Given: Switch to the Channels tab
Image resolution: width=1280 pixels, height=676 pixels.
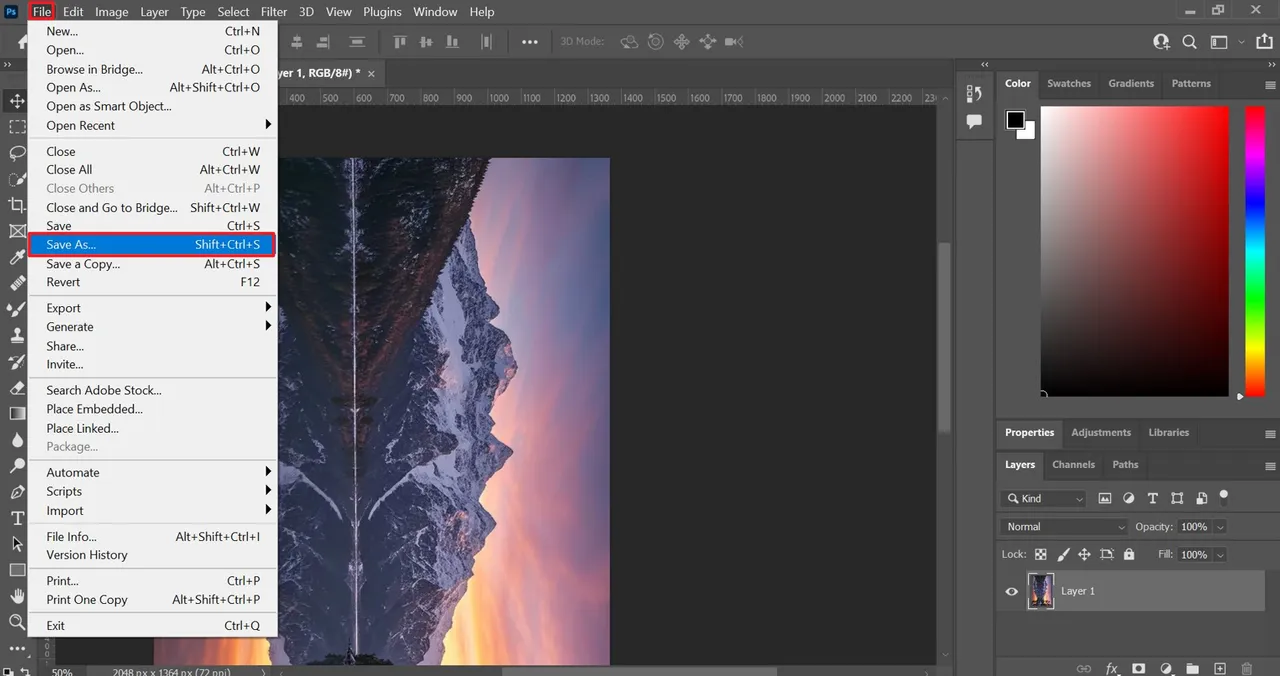Looking at the screenshot, I should pos(1073,464).
